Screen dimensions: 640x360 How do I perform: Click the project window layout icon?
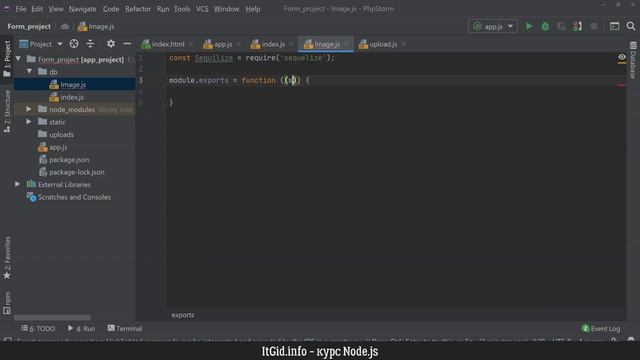[614, 27]
